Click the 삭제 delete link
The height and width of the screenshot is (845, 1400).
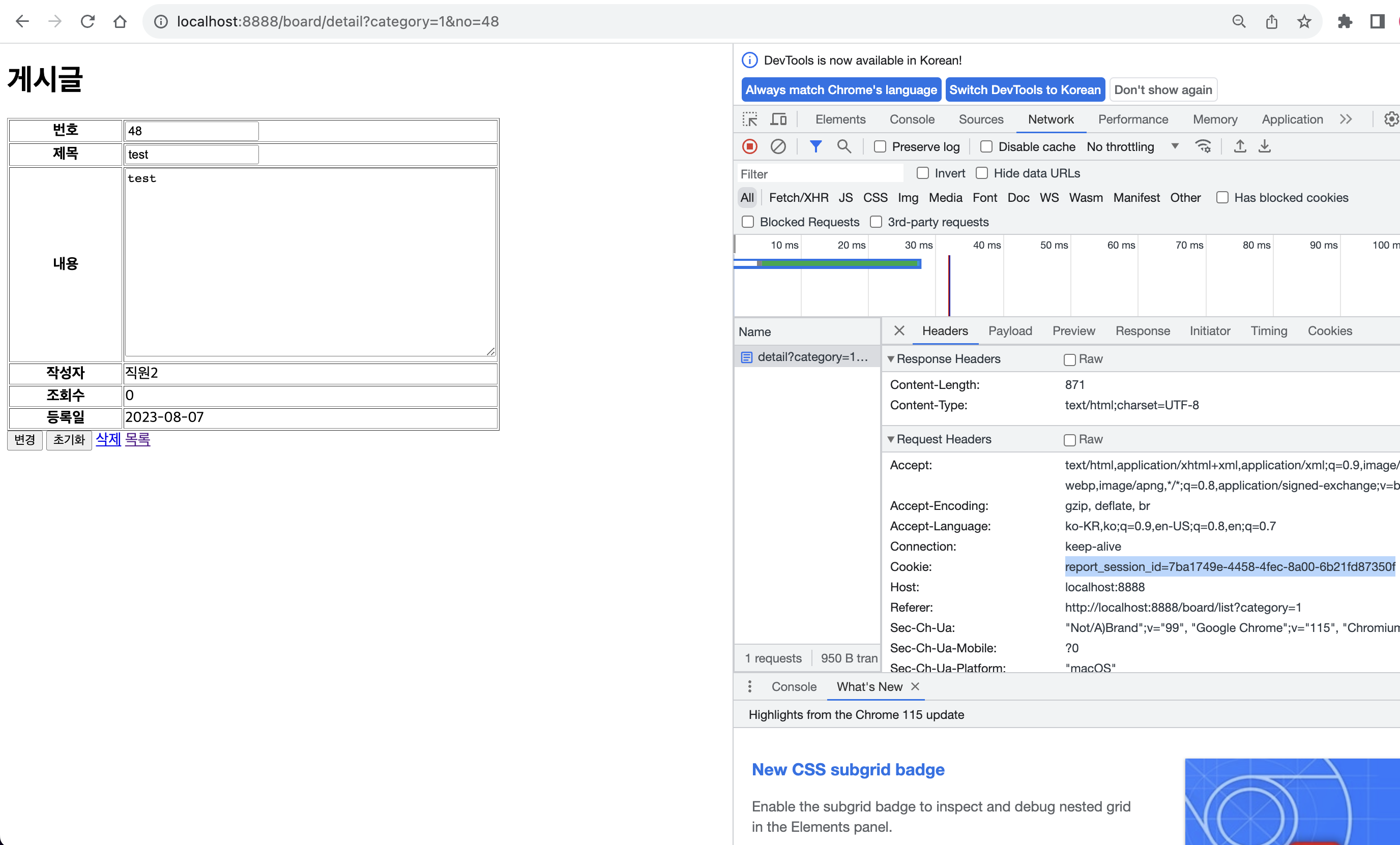pyautogui.click(x=108, y=440)
